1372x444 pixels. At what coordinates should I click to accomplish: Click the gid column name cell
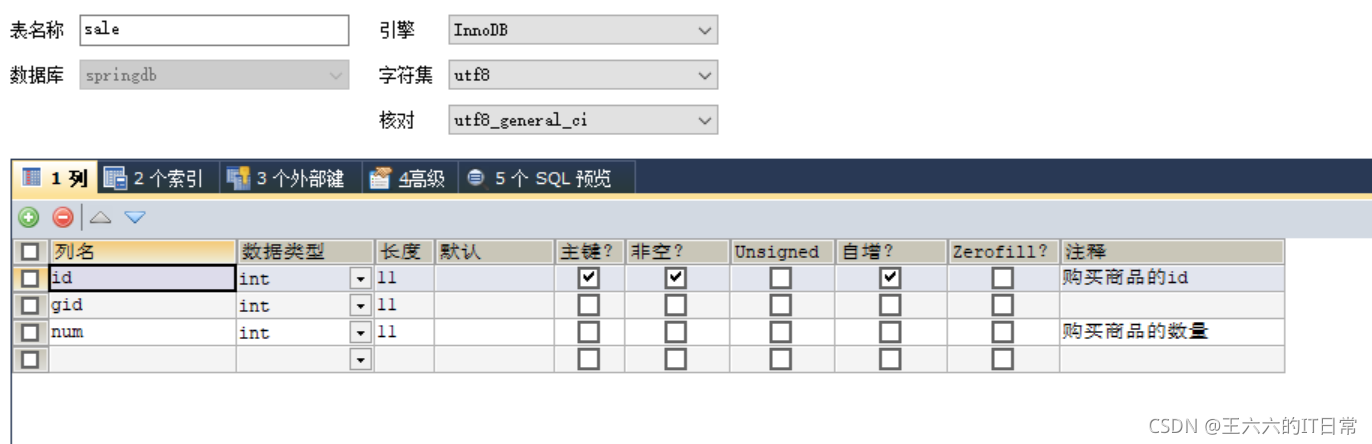pos(142,305)
